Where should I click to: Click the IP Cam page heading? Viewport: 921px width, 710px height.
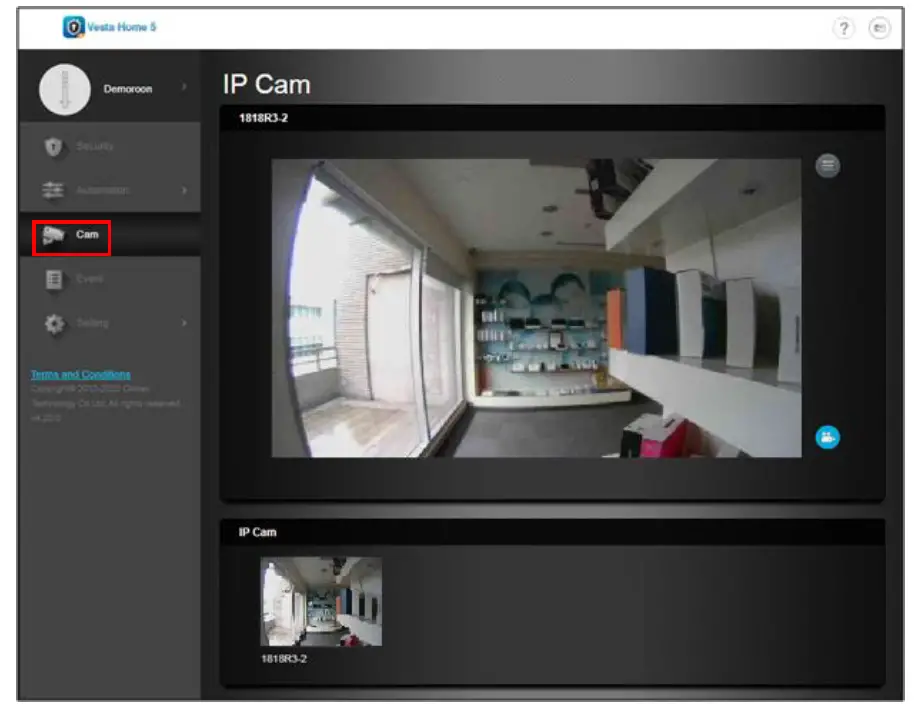click(x=266, y=85)
